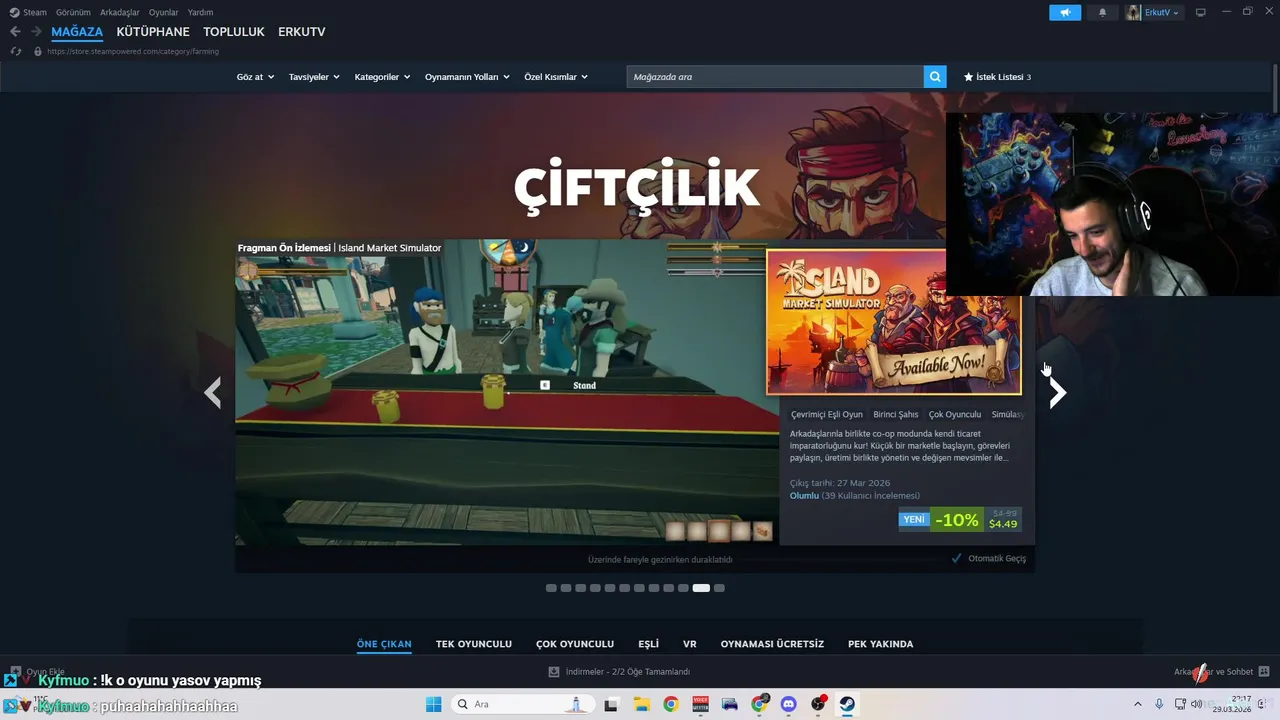
Task: Open the Yardım menu
Action: (x=200, y=12)
